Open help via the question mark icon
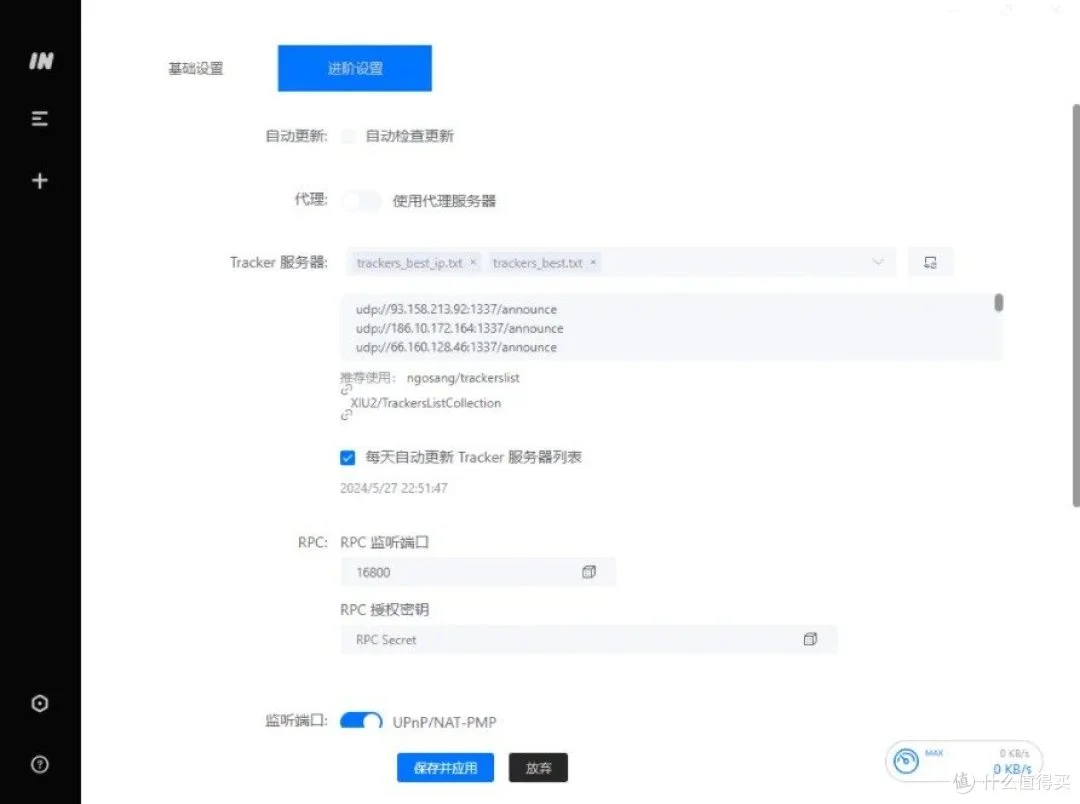 40,765
